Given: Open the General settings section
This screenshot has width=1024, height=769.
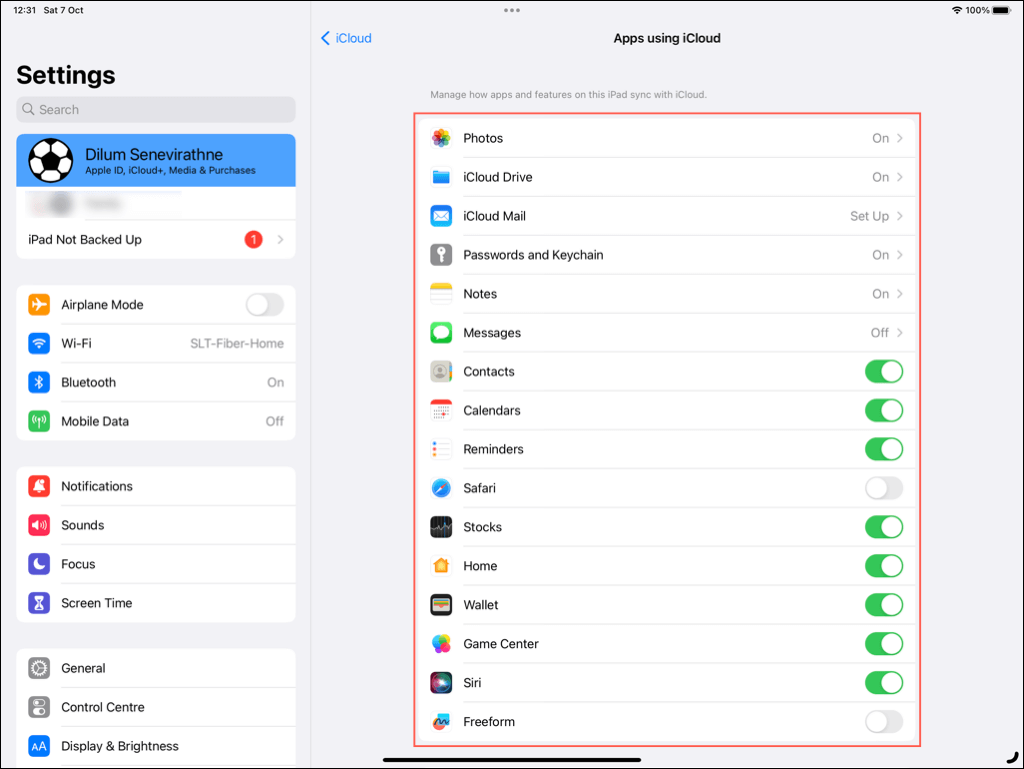Looking at the screenshot, I should pyautogui.click(x=156, y=668).
